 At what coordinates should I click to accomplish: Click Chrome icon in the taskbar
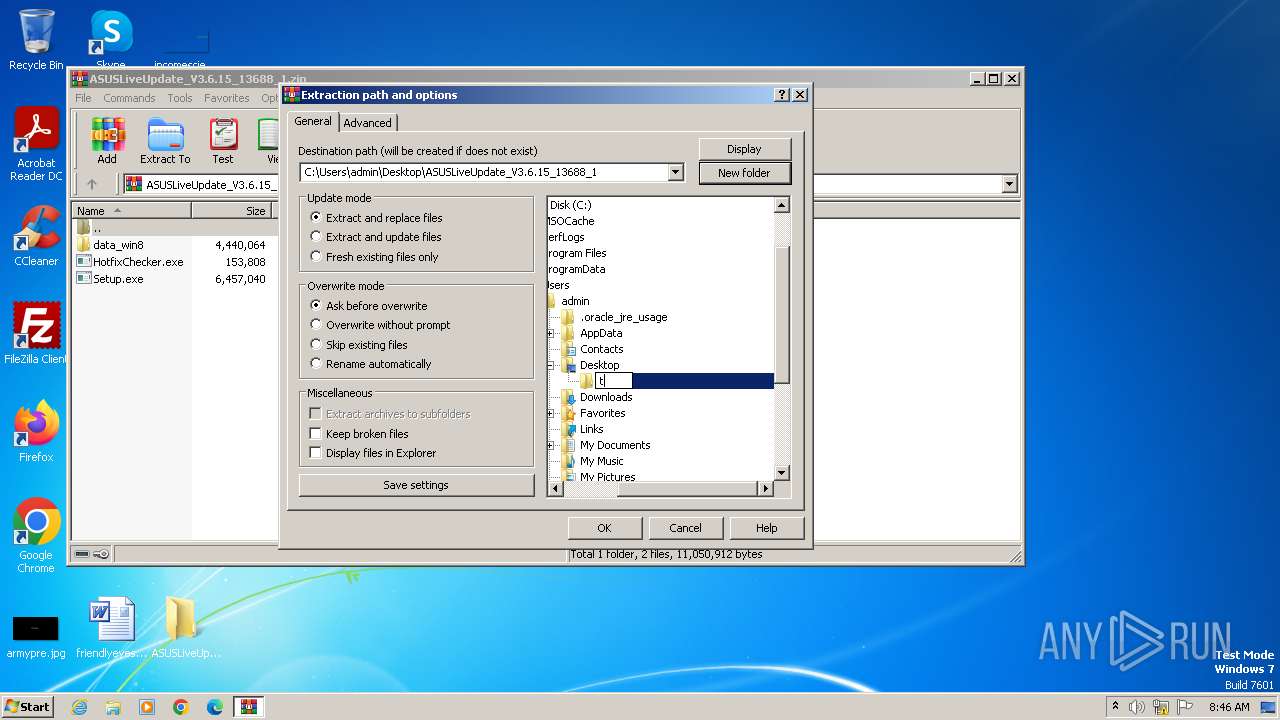[181, 707]
